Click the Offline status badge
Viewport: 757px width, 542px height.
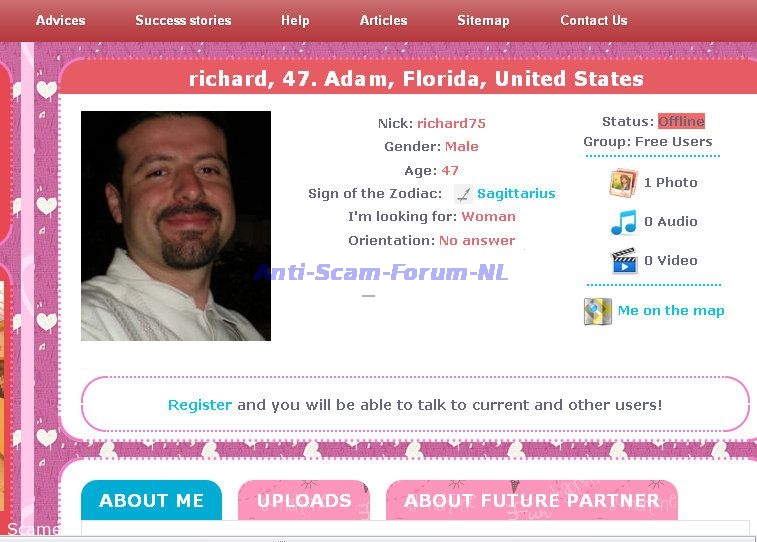pos(681,122)
